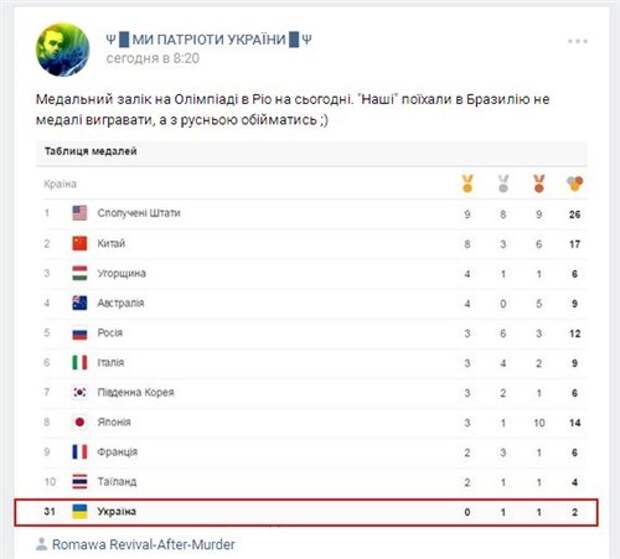Click the Країна column header
620x559 pixels.
click(60, 184)
